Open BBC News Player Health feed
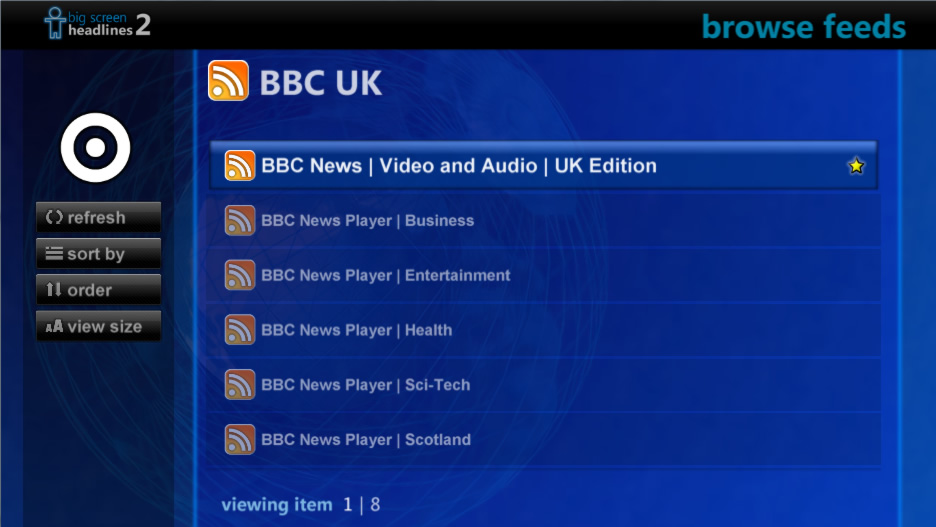Screen dimensions: 936x527 [x=544, y=330]
